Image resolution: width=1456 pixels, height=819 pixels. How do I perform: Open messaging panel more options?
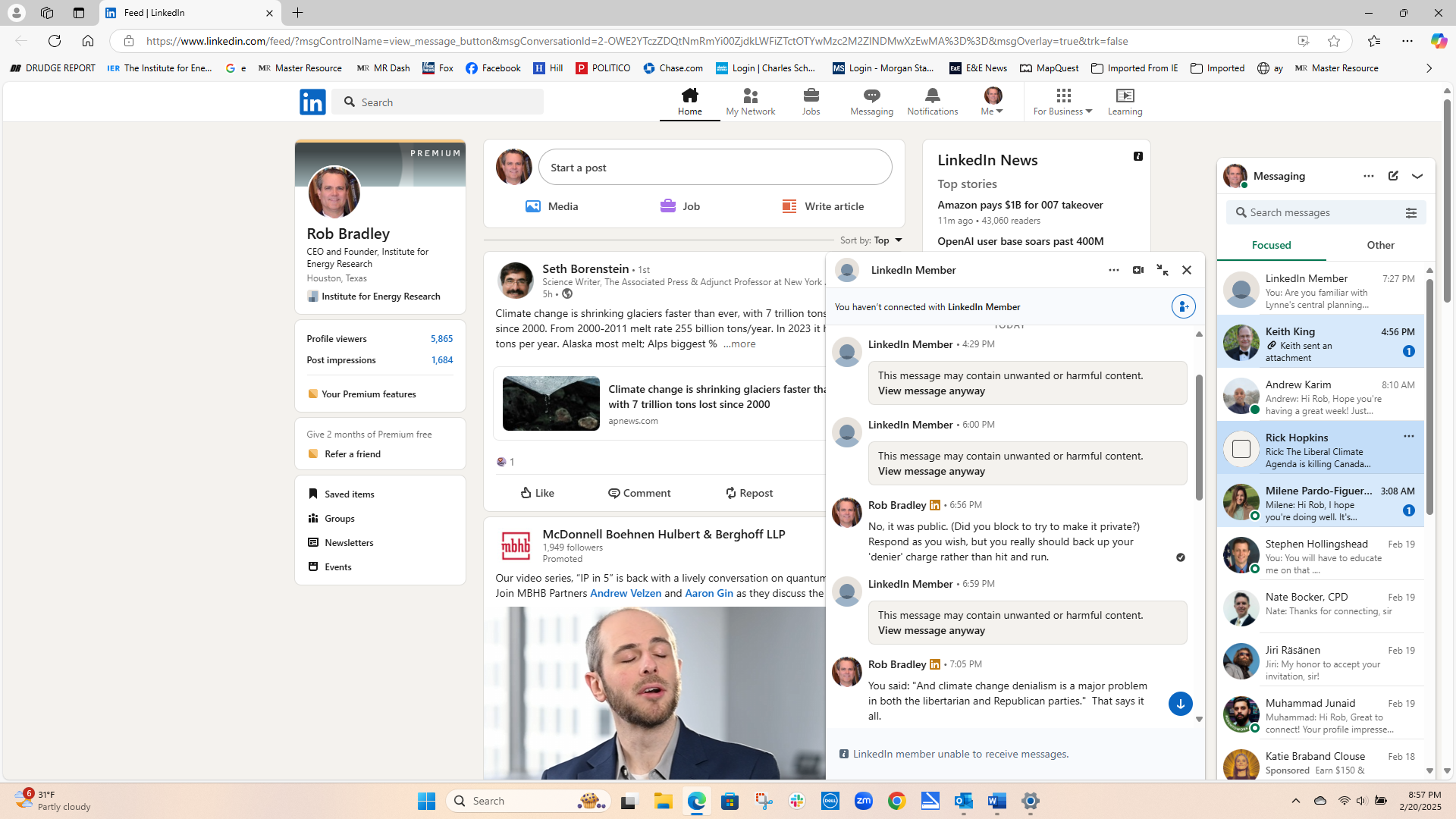(1368, 176)
